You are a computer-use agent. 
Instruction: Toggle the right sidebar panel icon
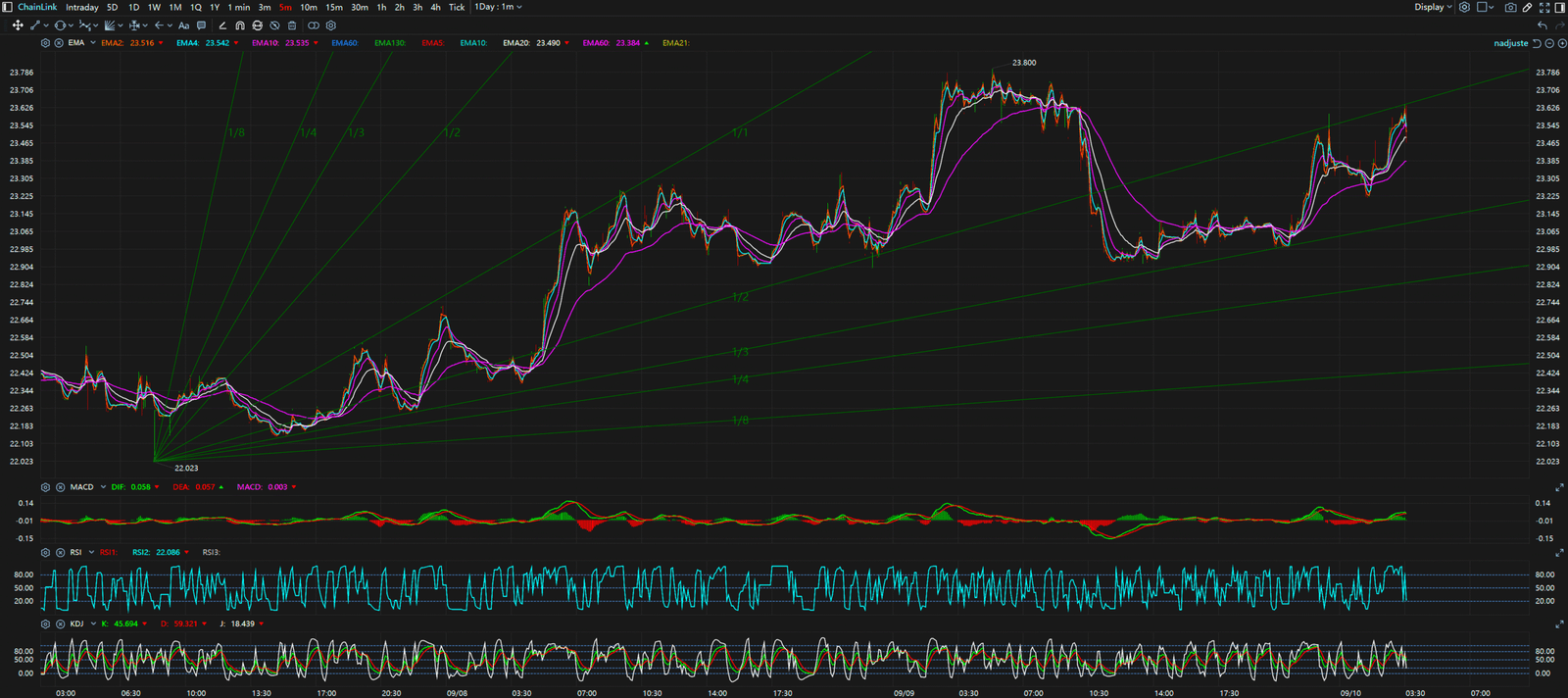tap(1560, 7)
